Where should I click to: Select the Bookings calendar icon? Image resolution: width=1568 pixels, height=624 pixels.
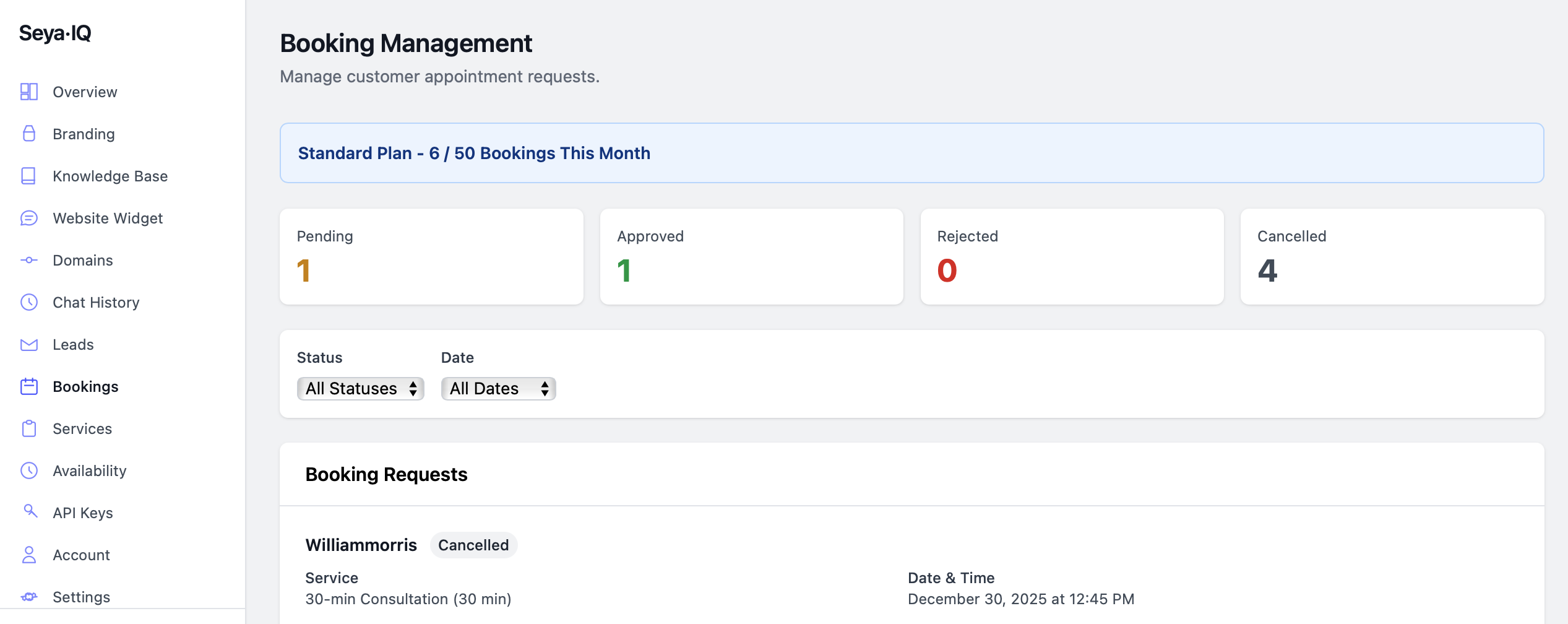(x=29, y=386)
